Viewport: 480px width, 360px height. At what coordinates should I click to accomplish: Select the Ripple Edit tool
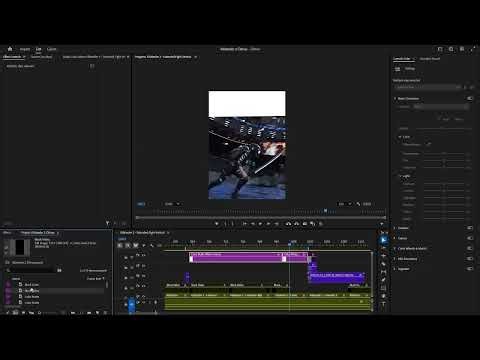[x=383, y=256]
